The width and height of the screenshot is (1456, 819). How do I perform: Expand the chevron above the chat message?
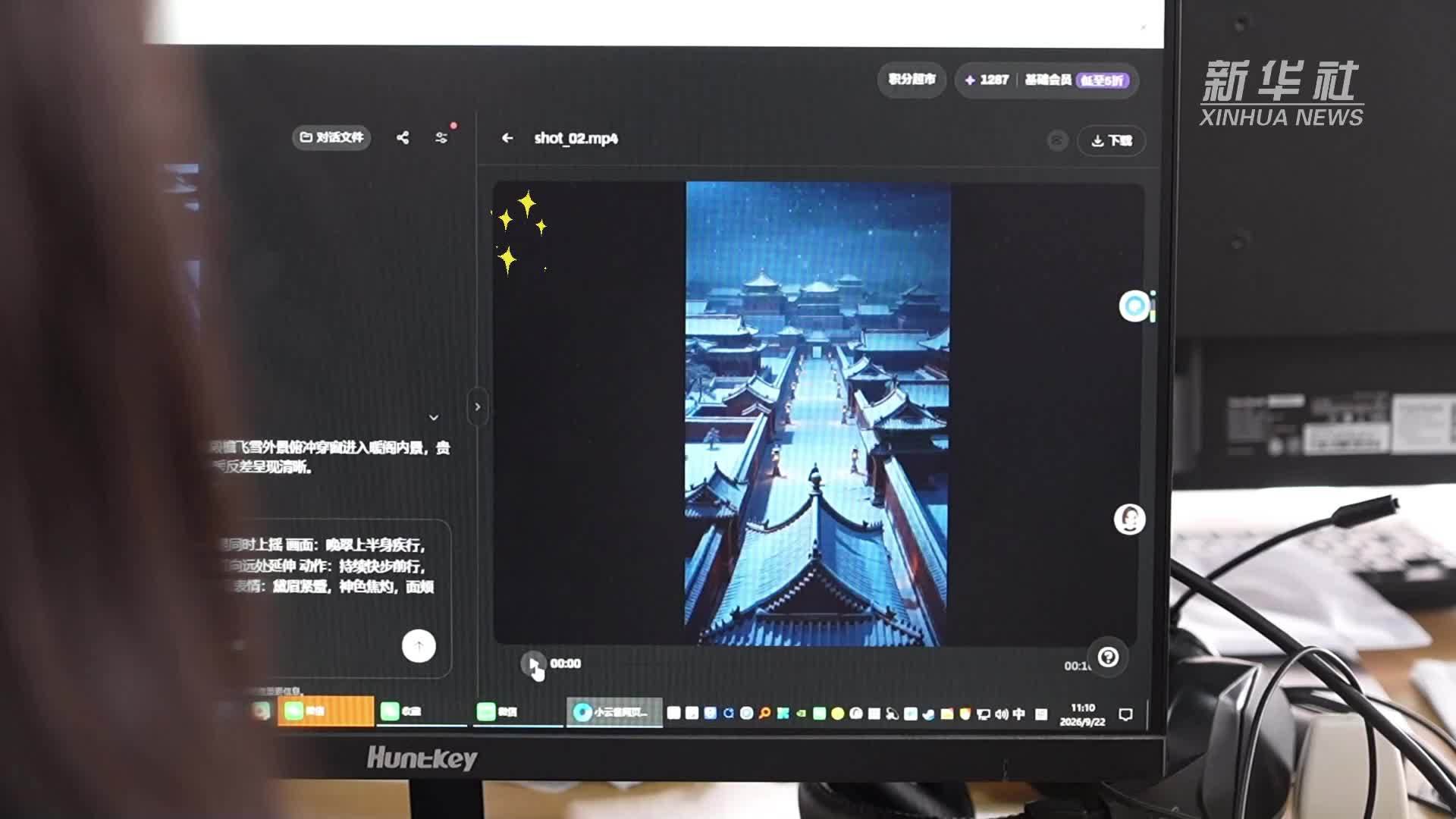point(434,418)
